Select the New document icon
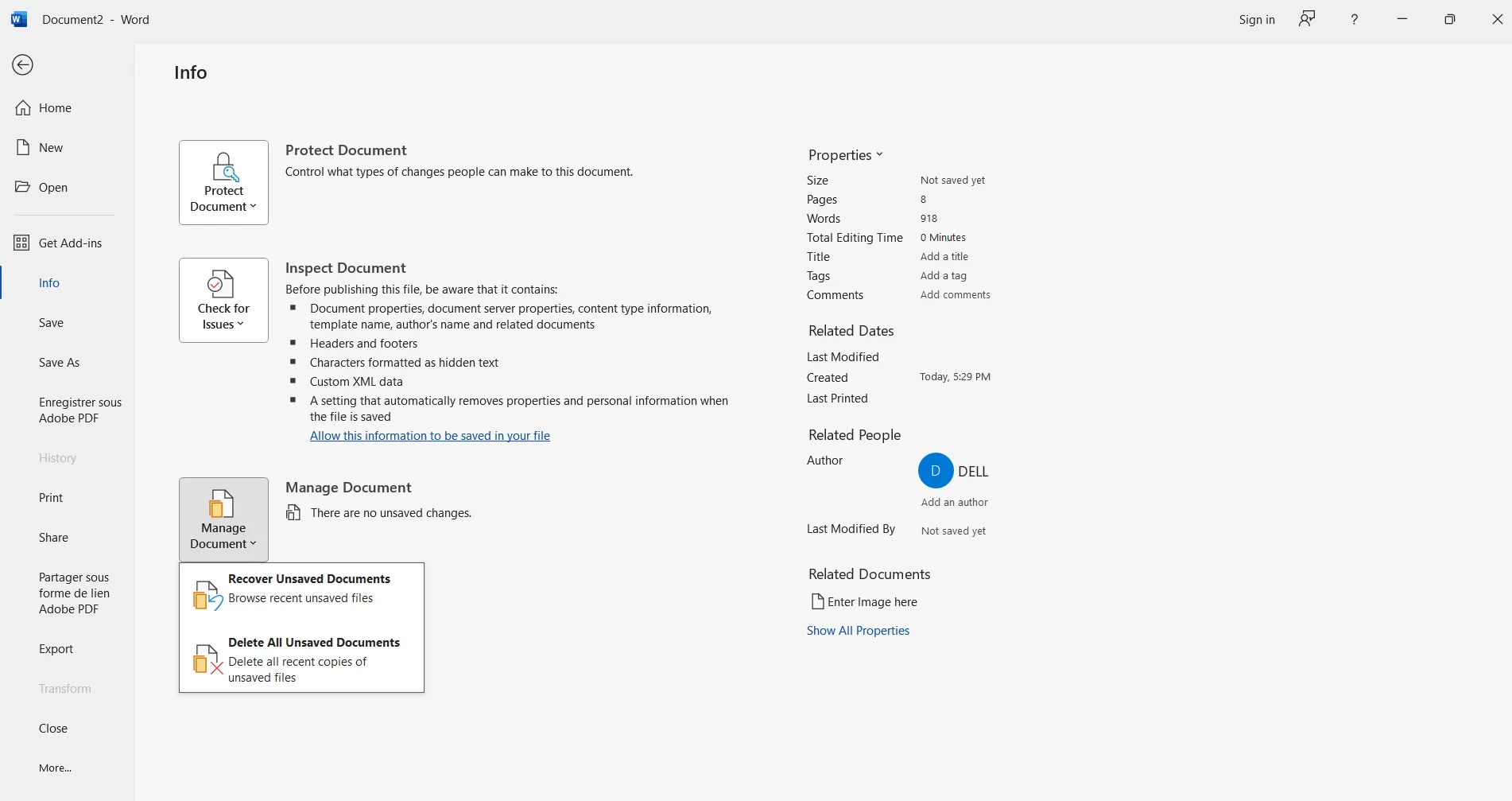Viewport: 1512px width, 801px height. coord(22,146)
